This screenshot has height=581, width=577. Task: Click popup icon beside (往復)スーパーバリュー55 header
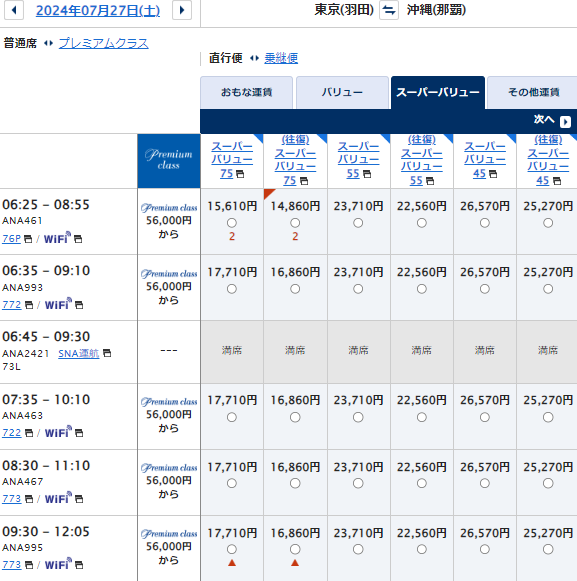[430, 181]
